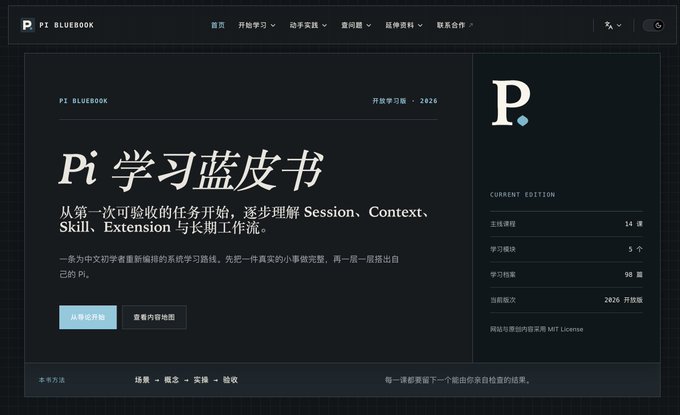Click the small PI BLUEBOOK hero label
Viewport: 680px width, 415px height.
point(83,101)
